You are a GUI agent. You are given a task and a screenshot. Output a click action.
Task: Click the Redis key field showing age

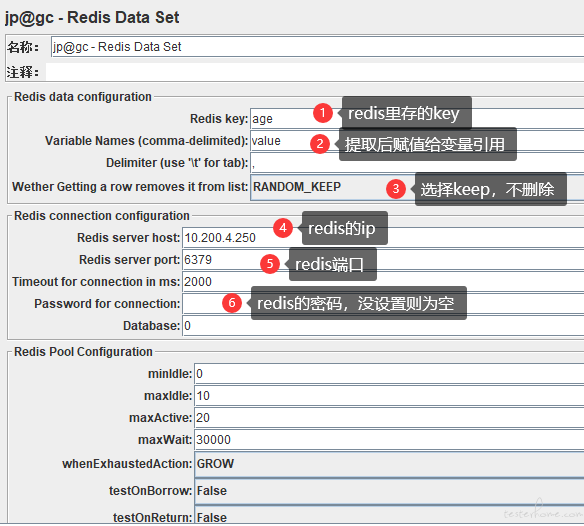[x=417, y=119]
